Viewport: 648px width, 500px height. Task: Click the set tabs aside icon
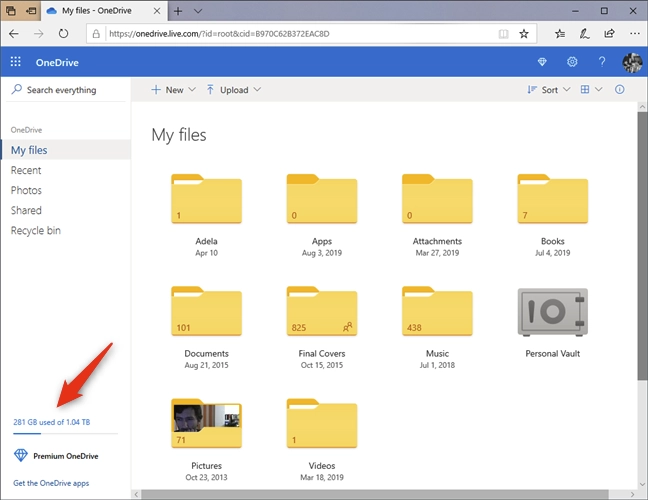click(31, 11)
